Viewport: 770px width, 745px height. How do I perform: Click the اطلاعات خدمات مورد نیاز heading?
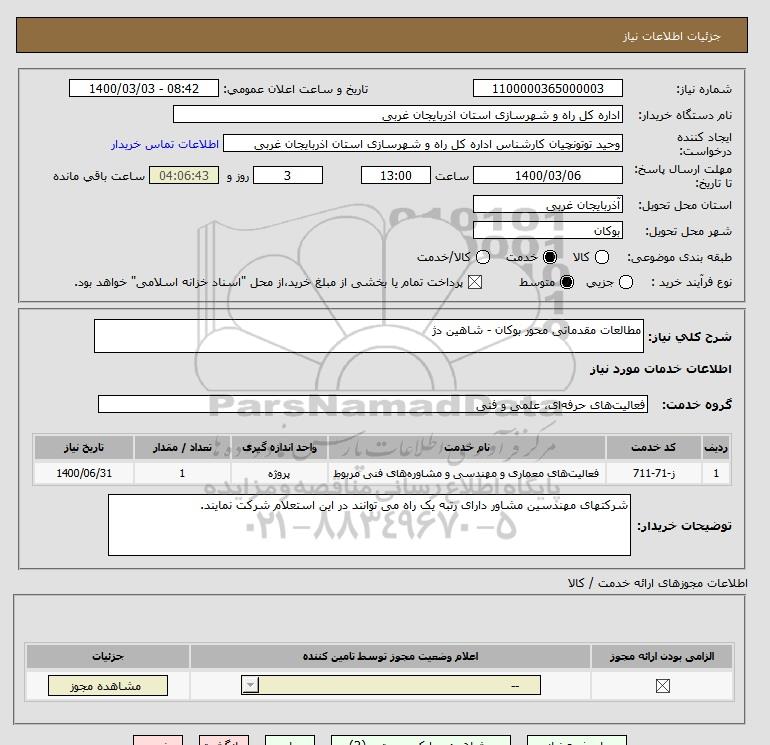[x=660, y=369]
